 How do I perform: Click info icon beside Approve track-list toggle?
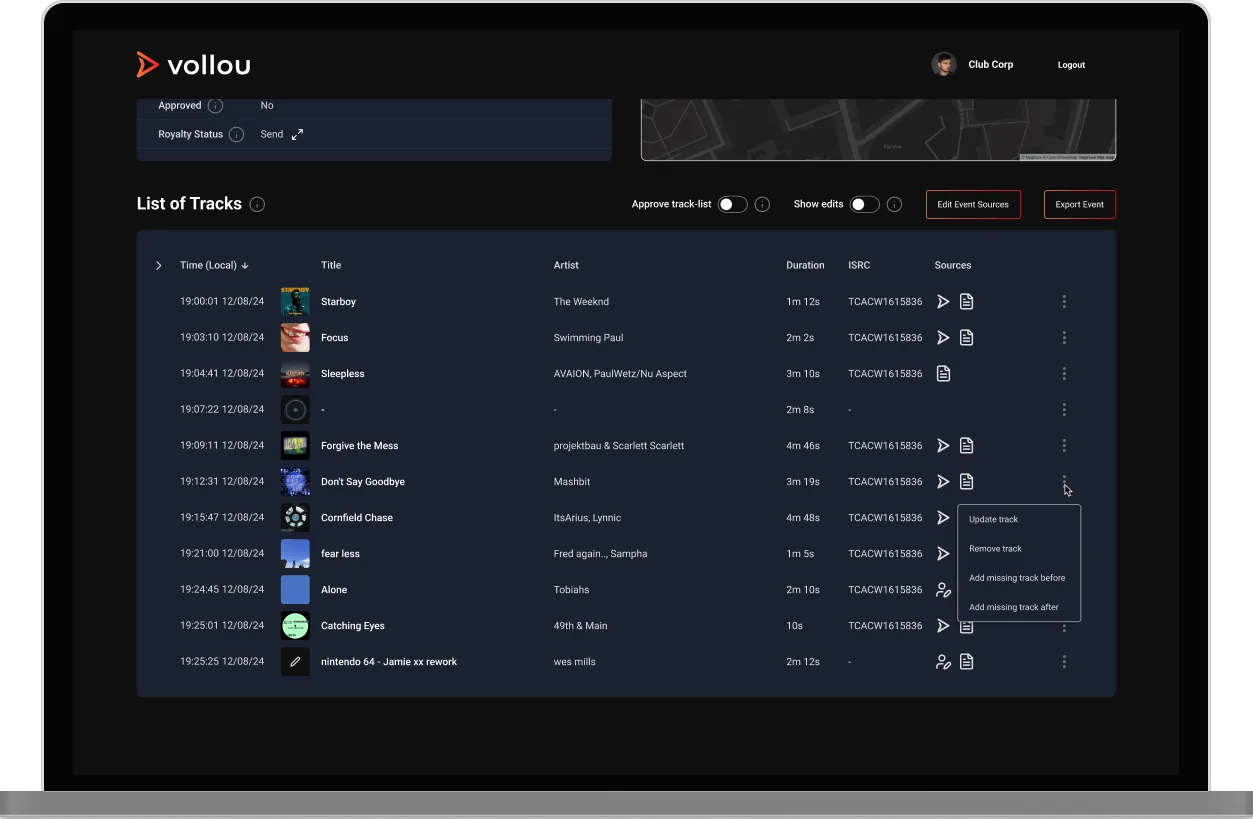tap(762, 204)
